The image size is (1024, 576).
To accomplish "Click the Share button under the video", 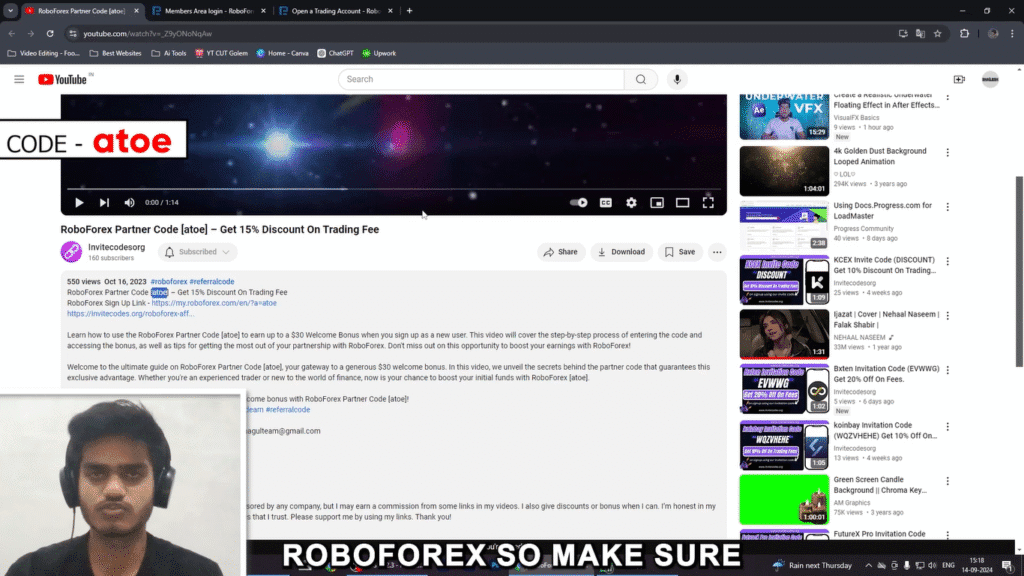I will [x=561, y=251].
